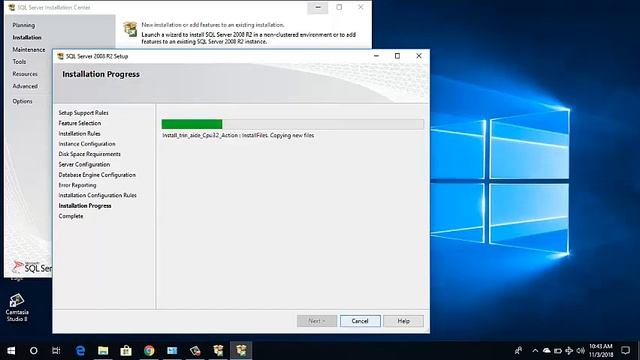The height and width of the screenshot is (360, 640).
Task: Open clock showing 10:43 AM
Action: point(601,350)
